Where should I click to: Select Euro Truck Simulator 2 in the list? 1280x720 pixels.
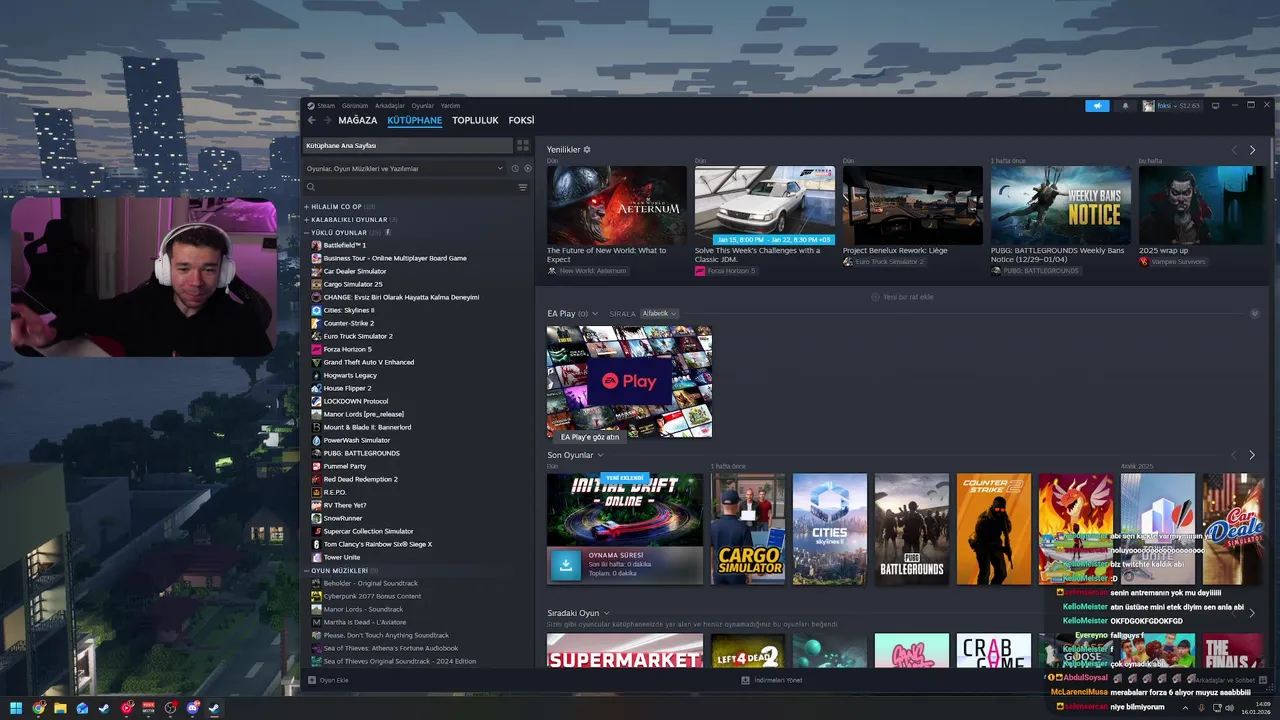[358, 336]
